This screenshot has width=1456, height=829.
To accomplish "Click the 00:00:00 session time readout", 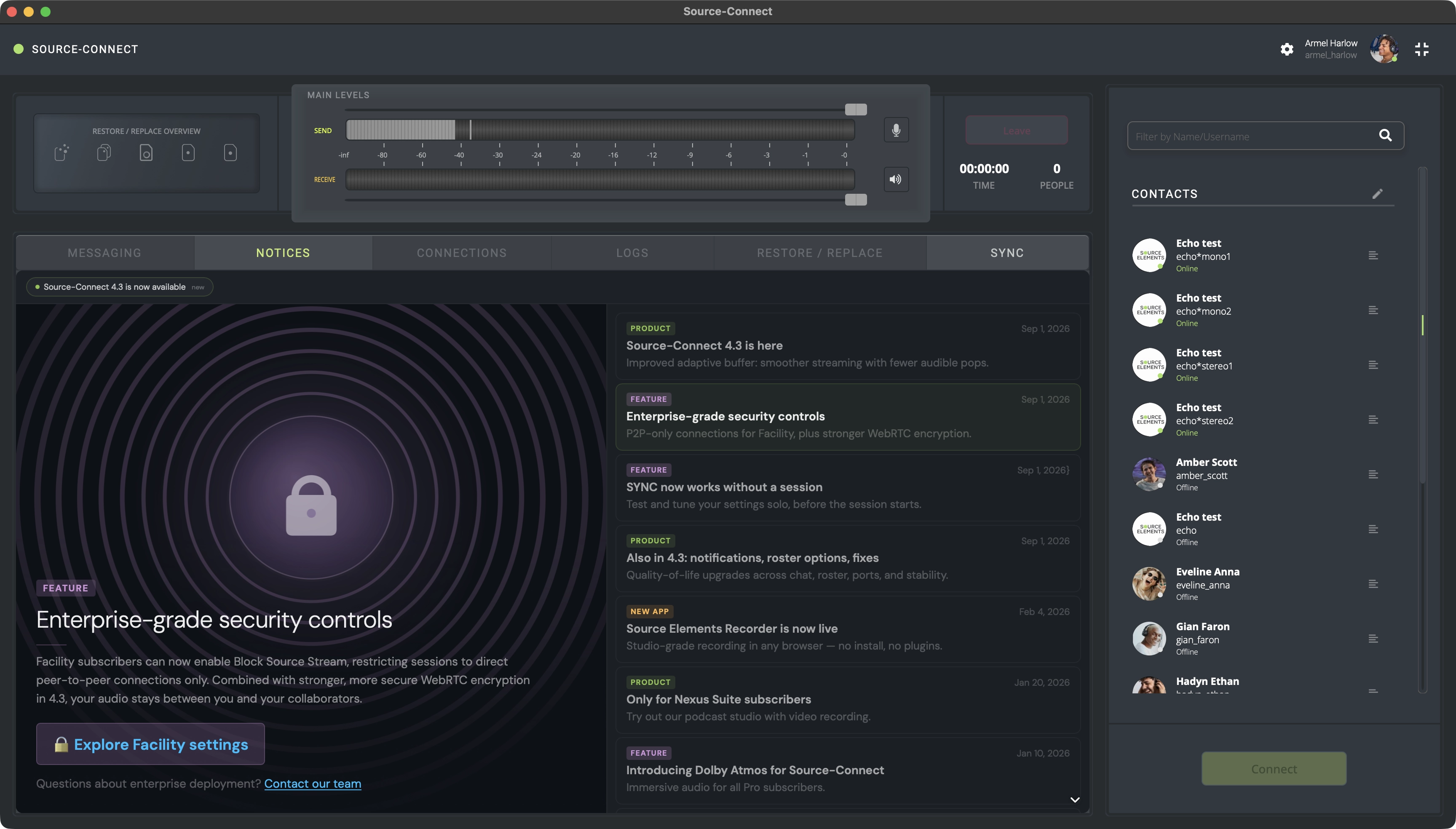I will 984,168.
